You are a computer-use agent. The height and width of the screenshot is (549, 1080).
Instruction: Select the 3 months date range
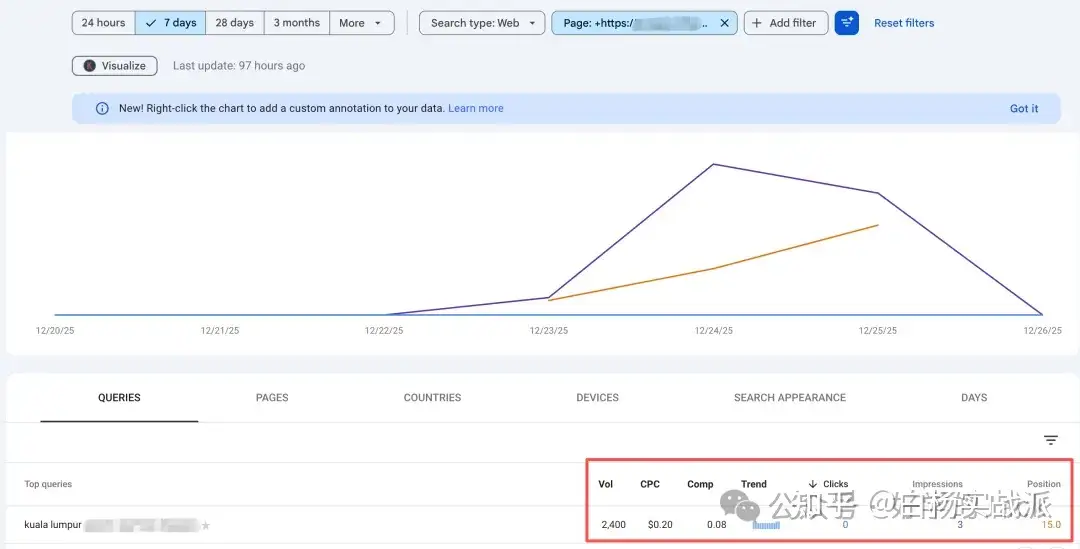(x=297, y=23)
